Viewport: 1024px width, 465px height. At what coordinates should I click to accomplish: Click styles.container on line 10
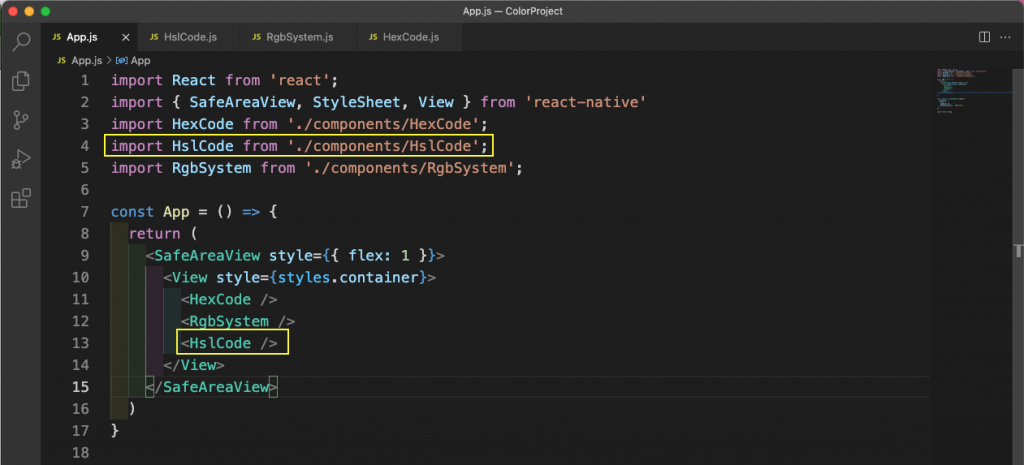[x=347, y=278]
